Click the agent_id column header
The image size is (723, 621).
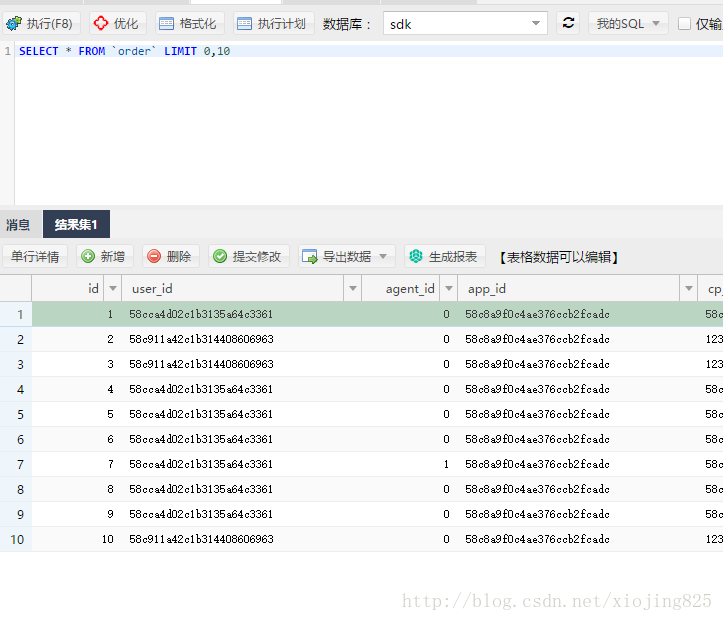[401, 289]
